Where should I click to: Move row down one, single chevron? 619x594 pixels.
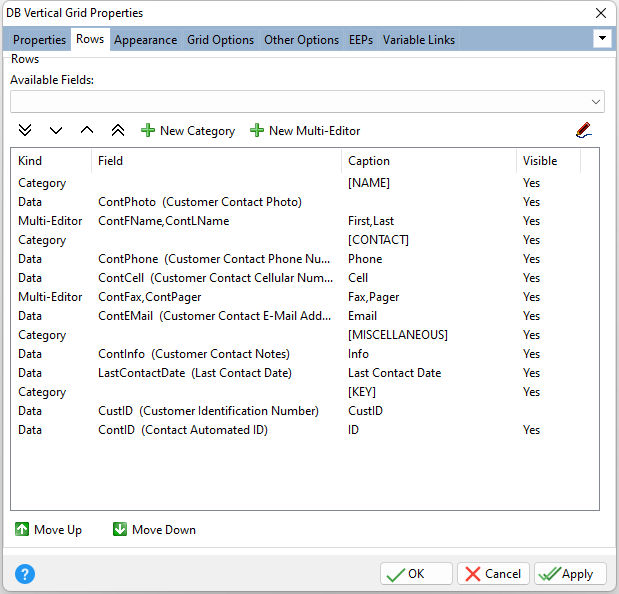[x=56, y=130]
